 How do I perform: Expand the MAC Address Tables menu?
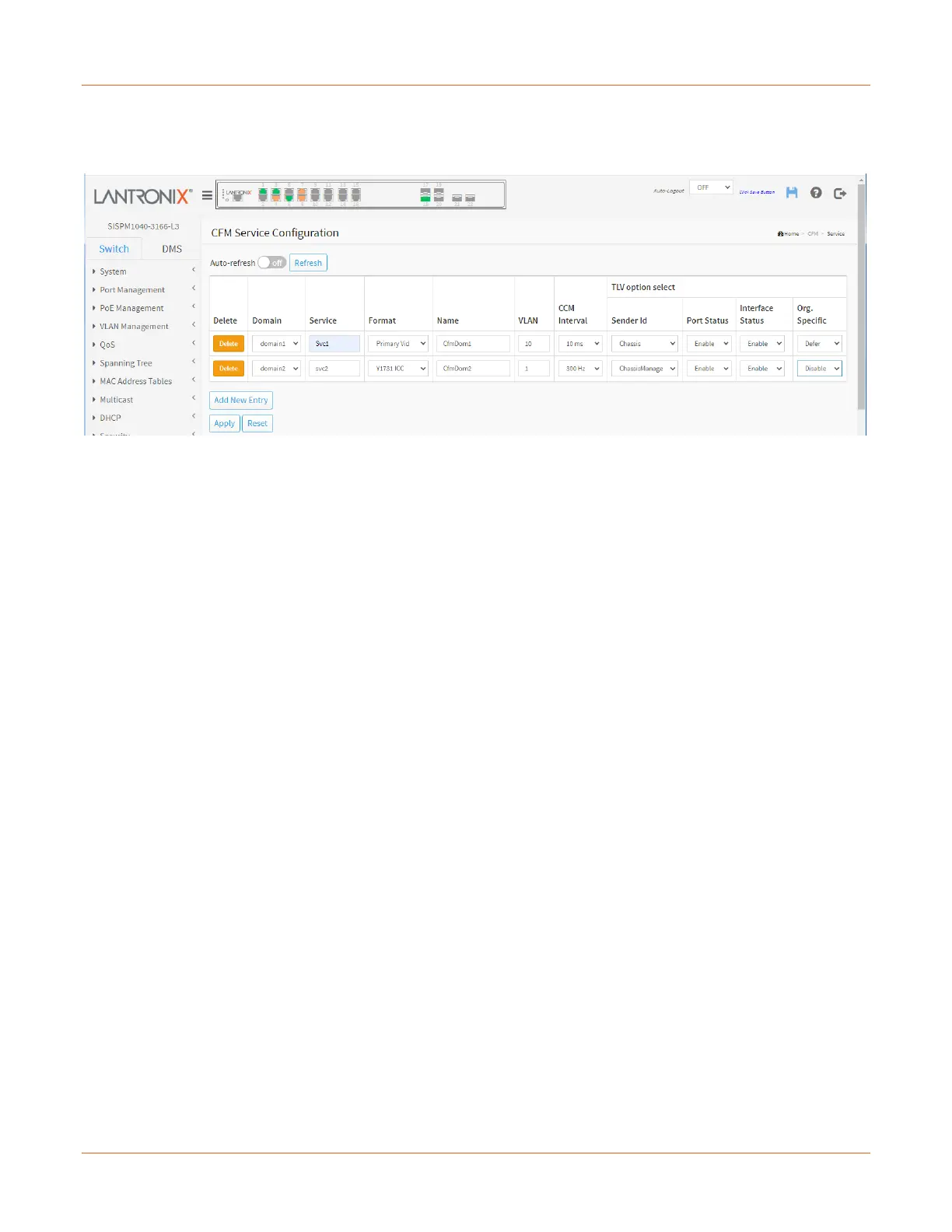coord(143,381)
